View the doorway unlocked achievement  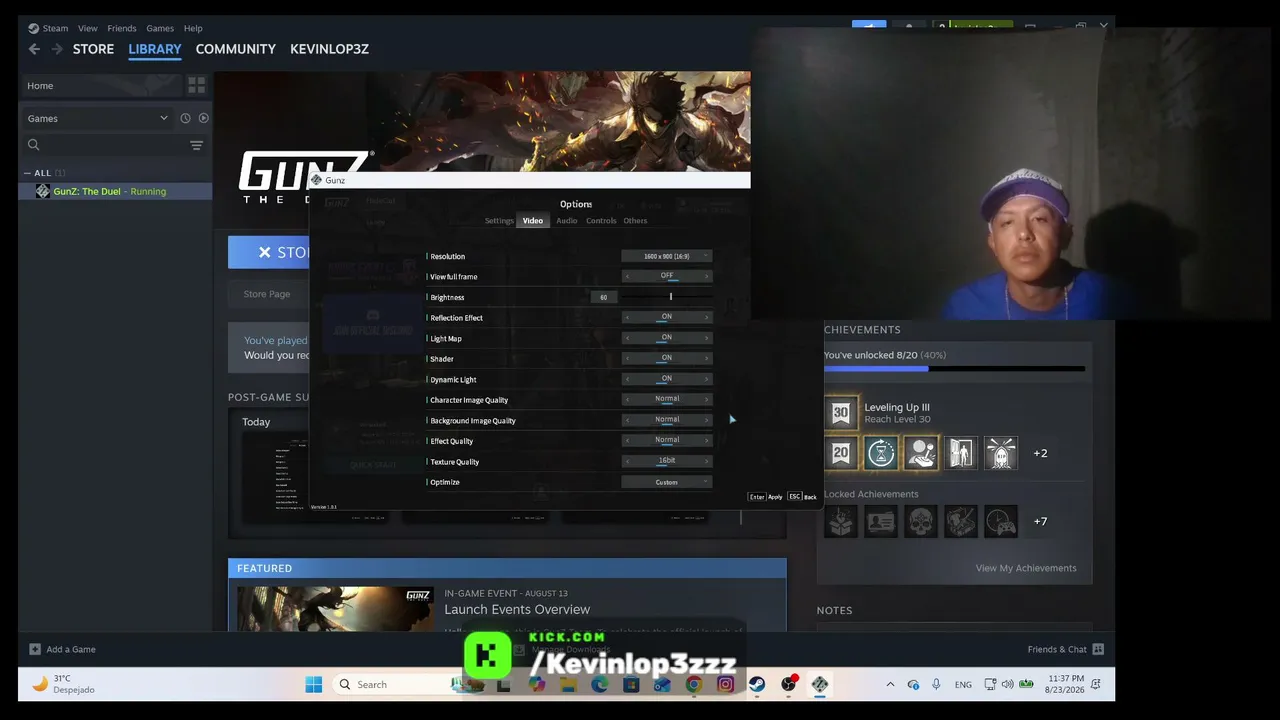(961, 453)
